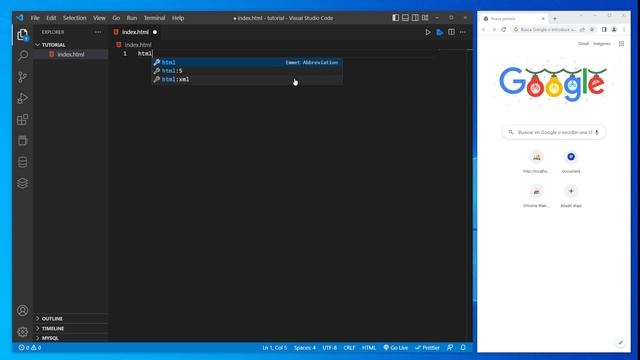Click the Customize Layout icon in VS Code
This screenshot has width=640, height=360.
(x=425, y=18)
